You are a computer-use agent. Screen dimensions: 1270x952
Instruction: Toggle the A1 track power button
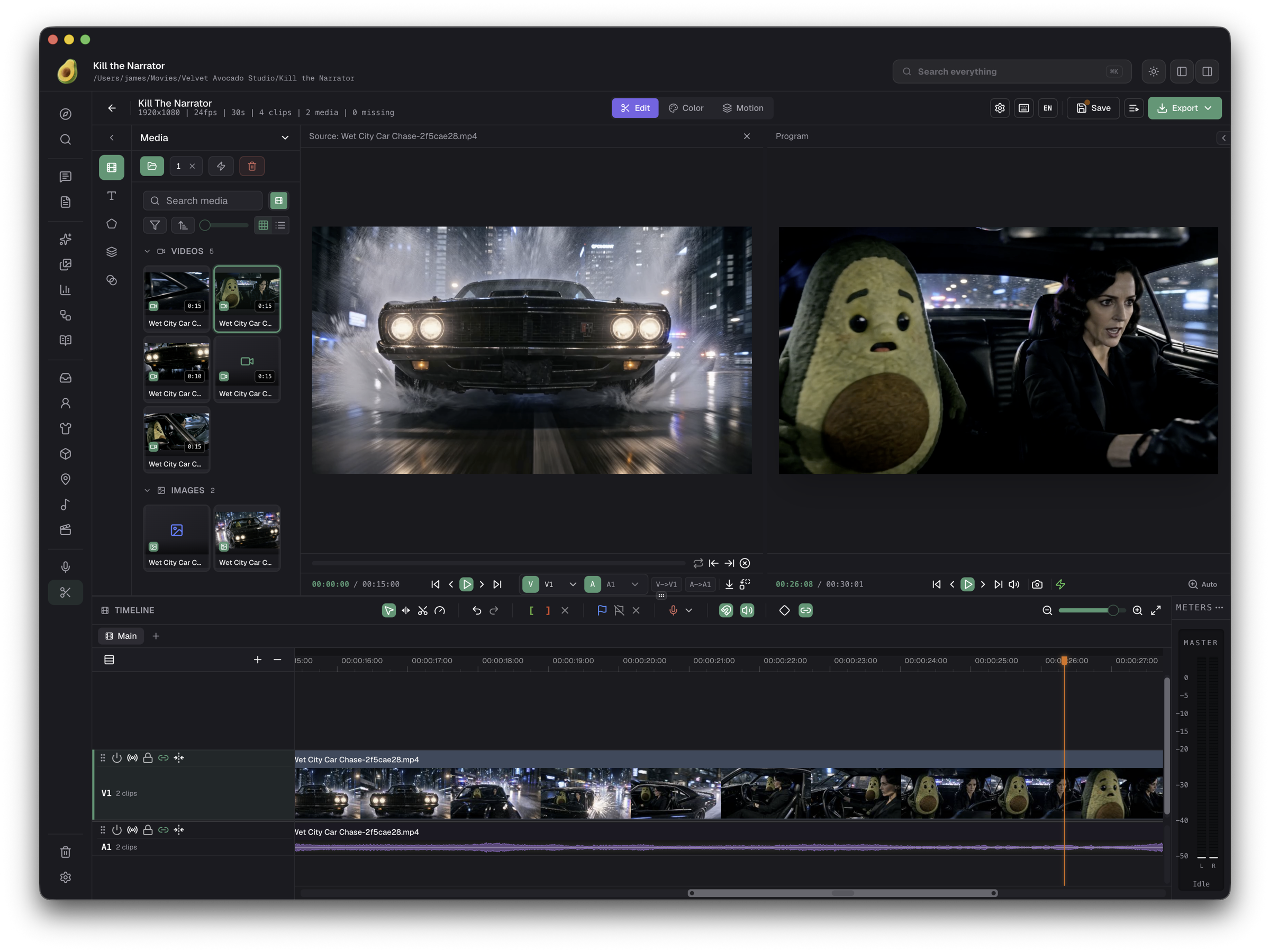116,830
